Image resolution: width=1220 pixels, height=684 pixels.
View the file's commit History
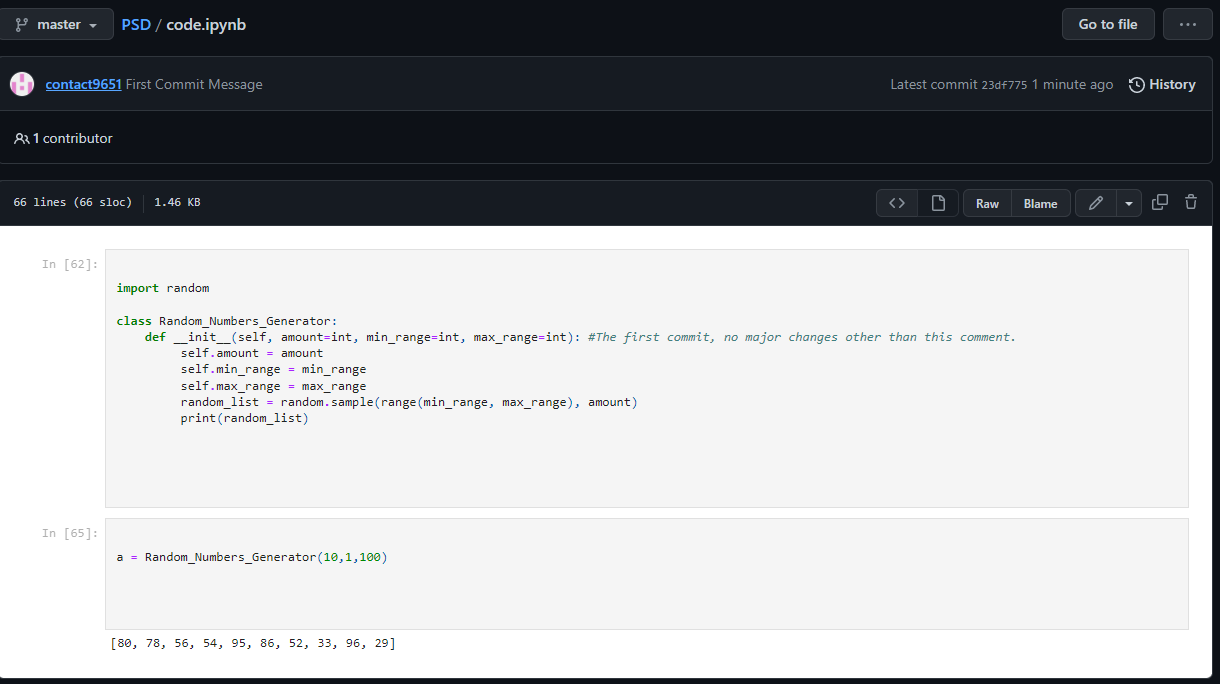1162,85
